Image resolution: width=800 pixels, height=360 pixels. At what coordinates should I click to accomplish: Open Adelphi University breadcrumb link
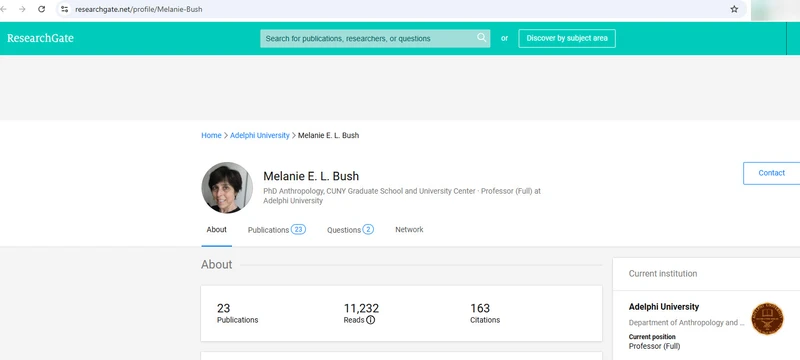pyautogui.click(x=260, y=135)
